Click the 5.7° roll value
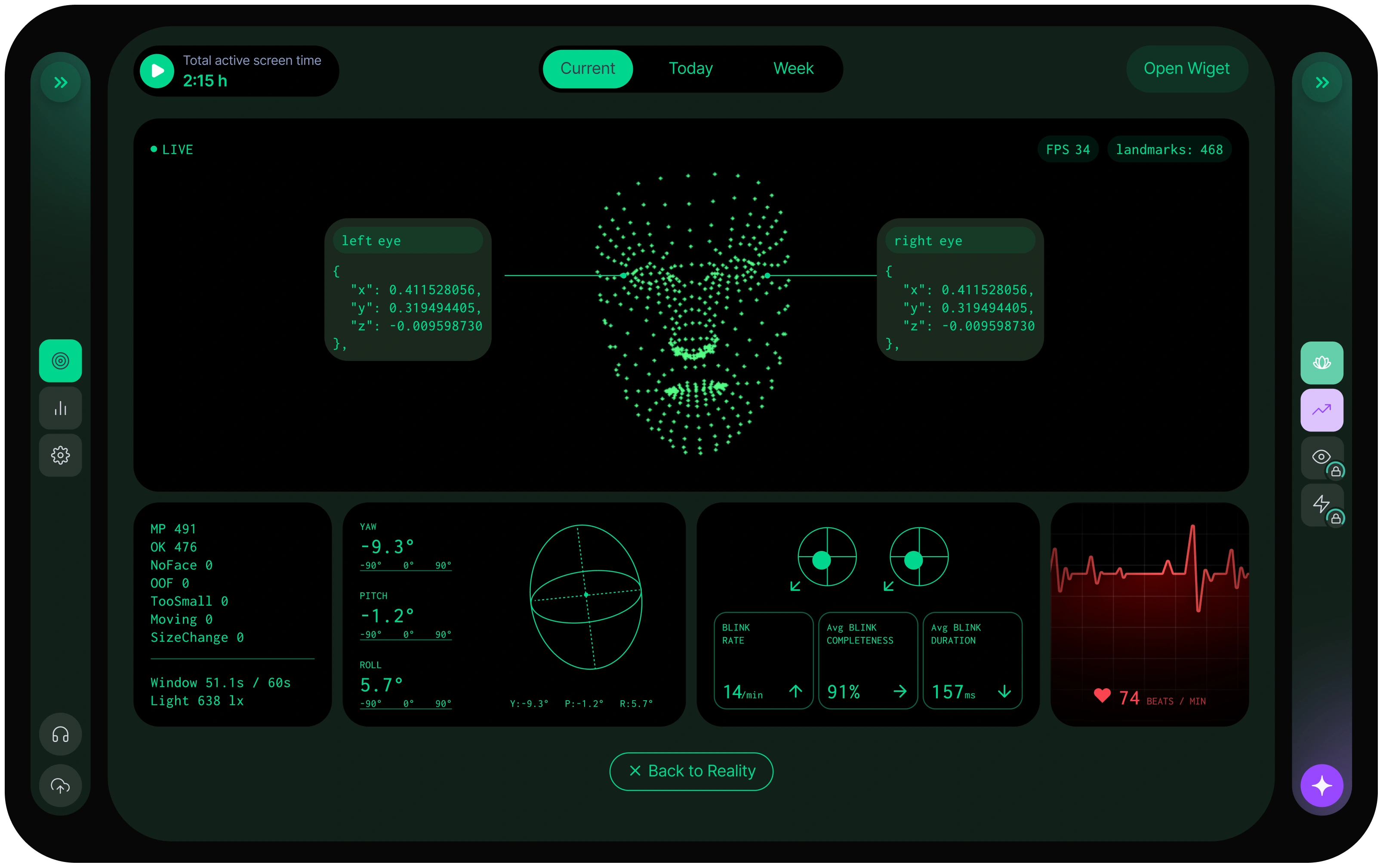 [x=381, y=685]
